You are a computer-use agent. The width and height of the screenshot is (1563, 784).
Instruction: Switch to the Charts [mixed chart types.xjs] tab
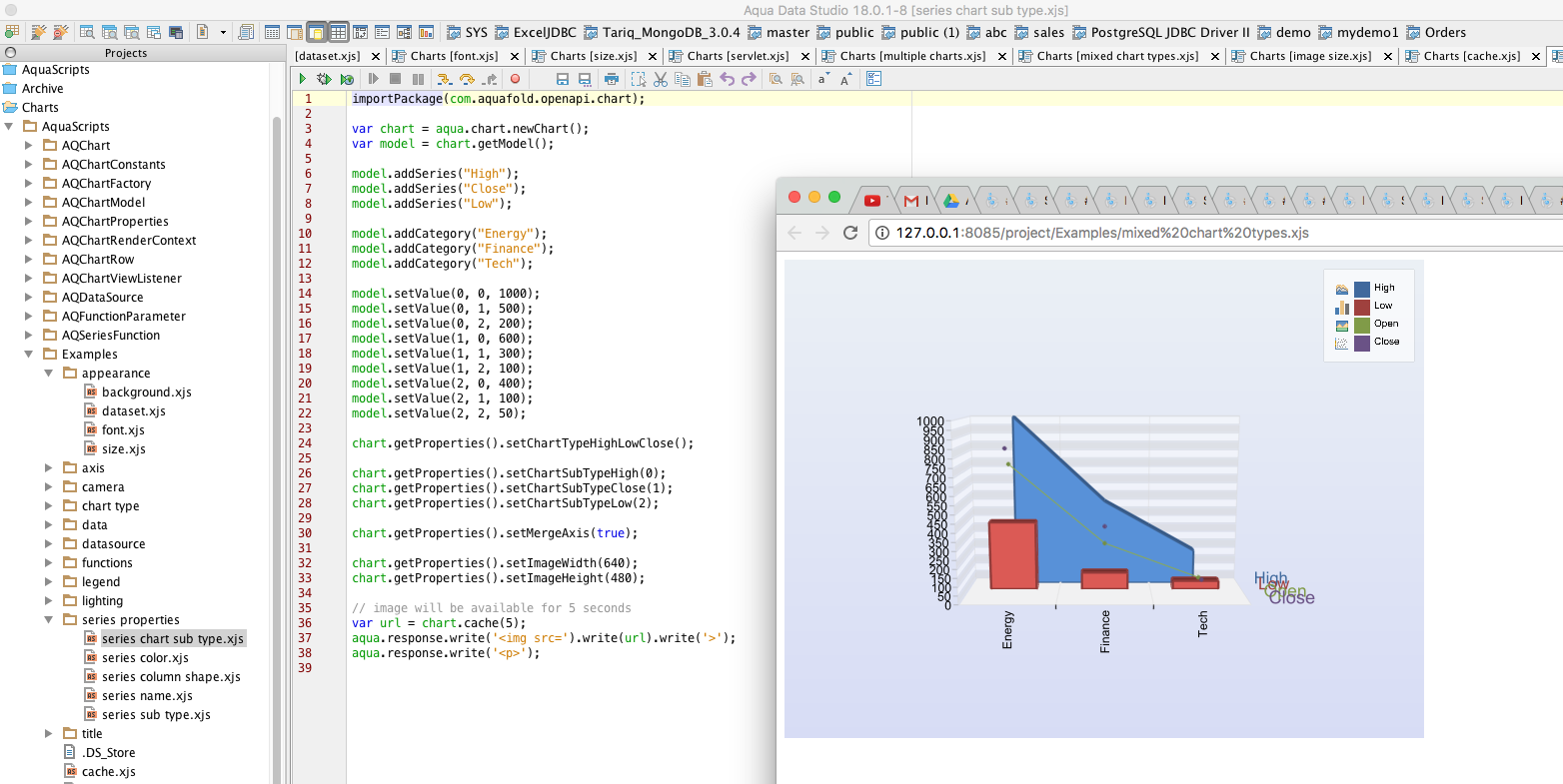coord(1117,56)
